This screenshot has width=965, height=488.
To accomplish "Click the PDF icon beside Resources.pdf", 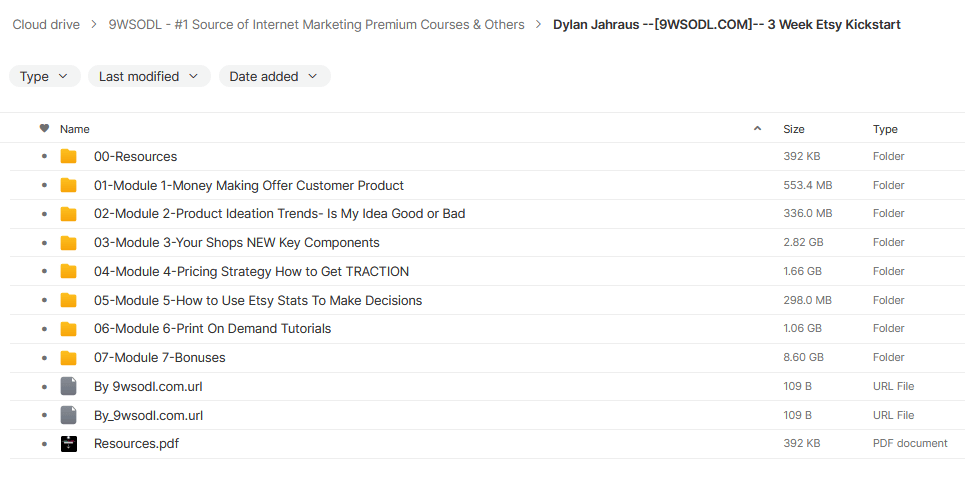I will tap(68, 444).
